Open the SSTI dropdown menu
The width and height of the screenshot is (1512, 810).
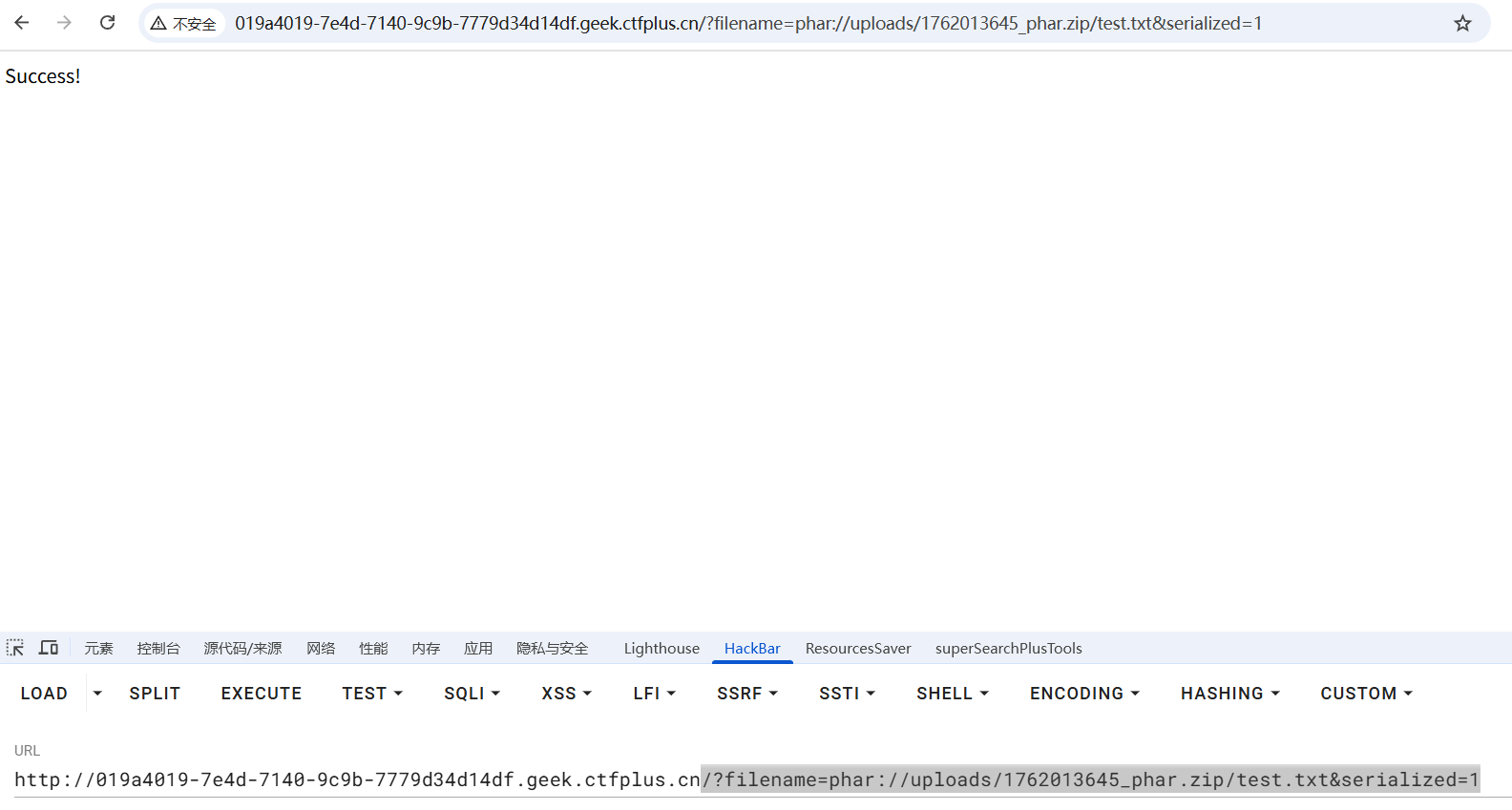(x=847, y=694)
